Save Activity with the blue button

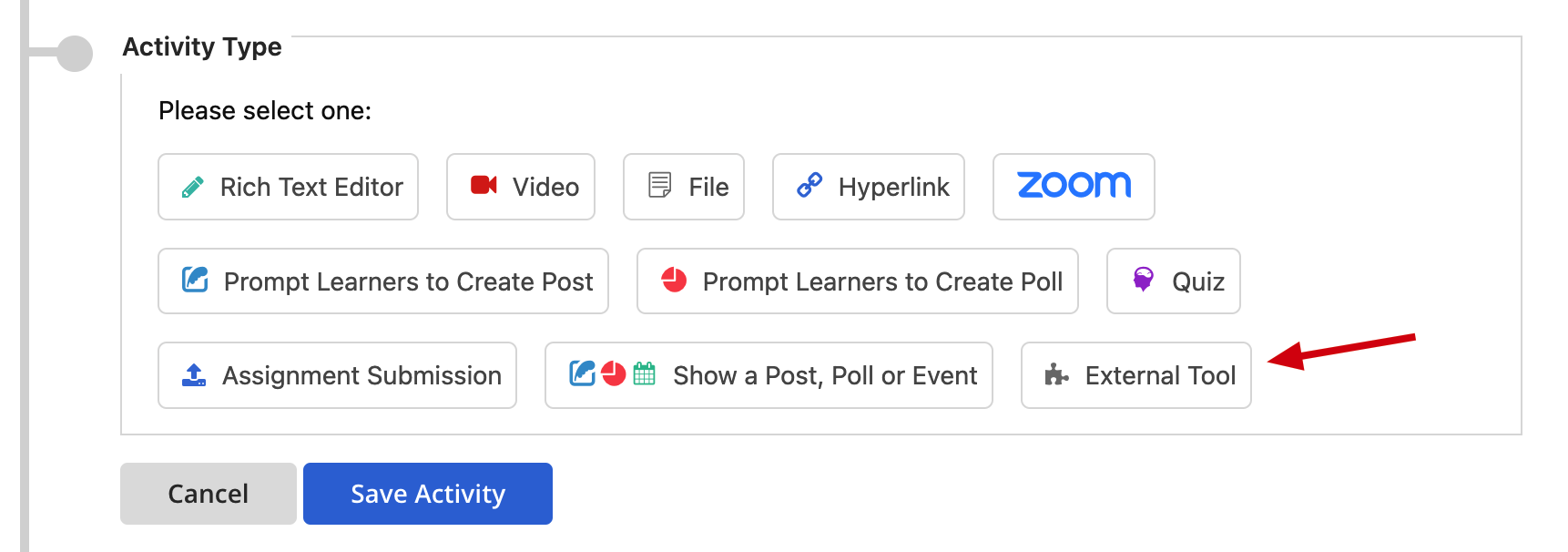pos(428,494)
